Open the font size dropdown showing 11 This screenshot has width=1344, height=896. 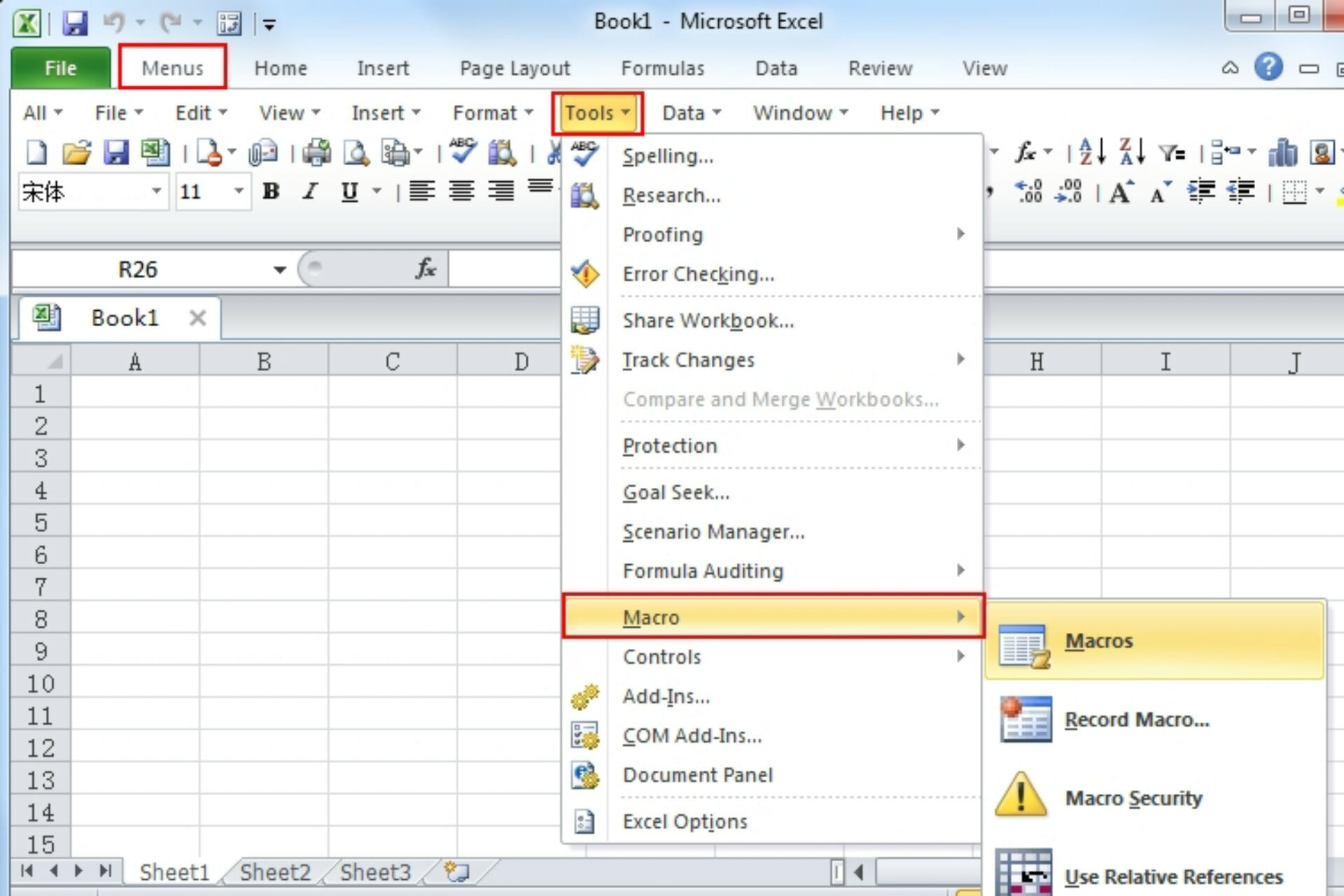click(239, 191)
